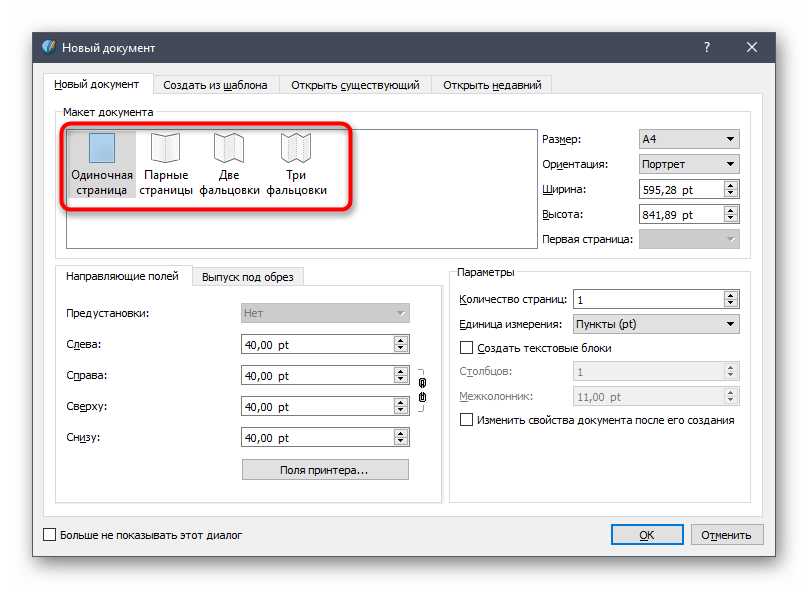Close the Новый документ dialog

pos(752,47)
